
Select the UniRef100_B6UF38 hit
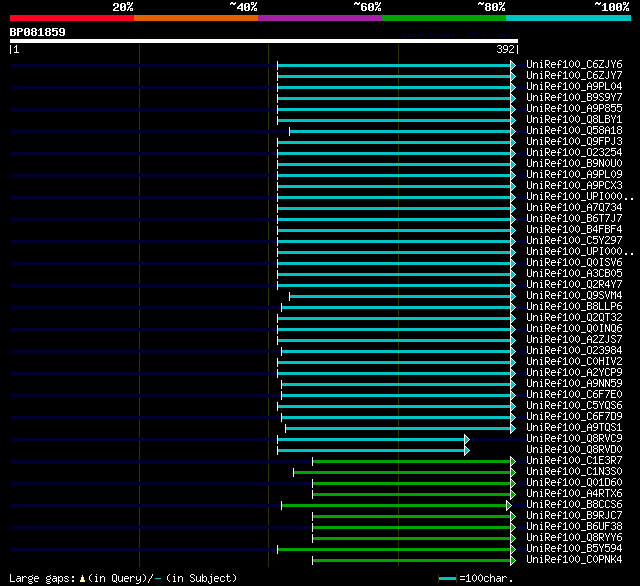pyautogui.click(x=574, y=527)
